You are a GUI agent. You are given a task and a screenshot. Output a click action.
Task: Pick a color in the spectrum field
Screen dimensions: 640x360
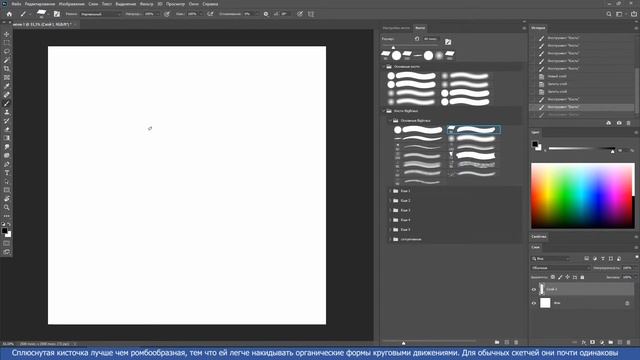(582, 196)
